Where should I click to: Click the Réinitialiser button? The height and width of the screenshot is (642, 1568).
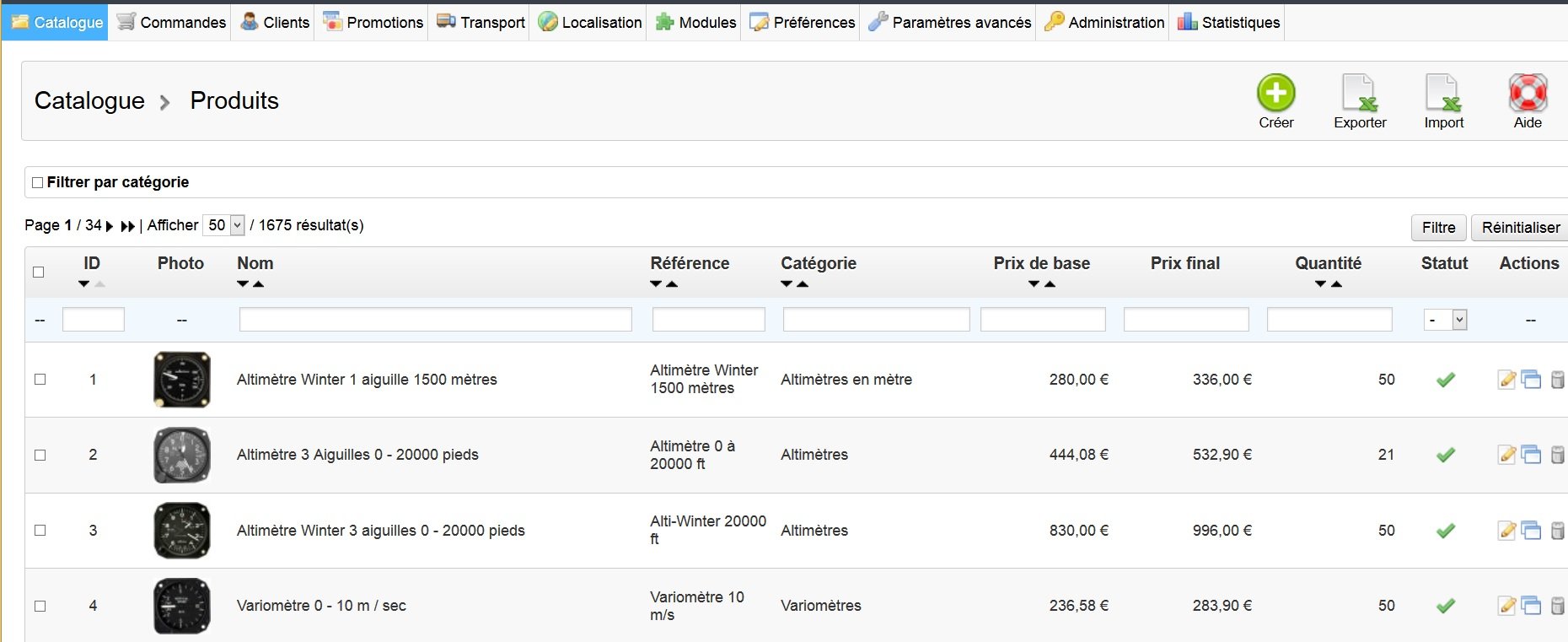(1520, 227)
